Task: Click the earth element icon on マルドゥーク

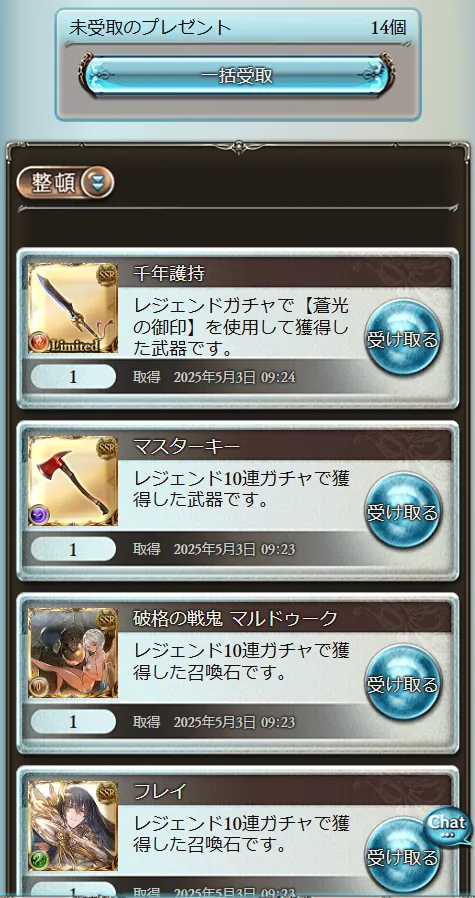Action: 38,688
